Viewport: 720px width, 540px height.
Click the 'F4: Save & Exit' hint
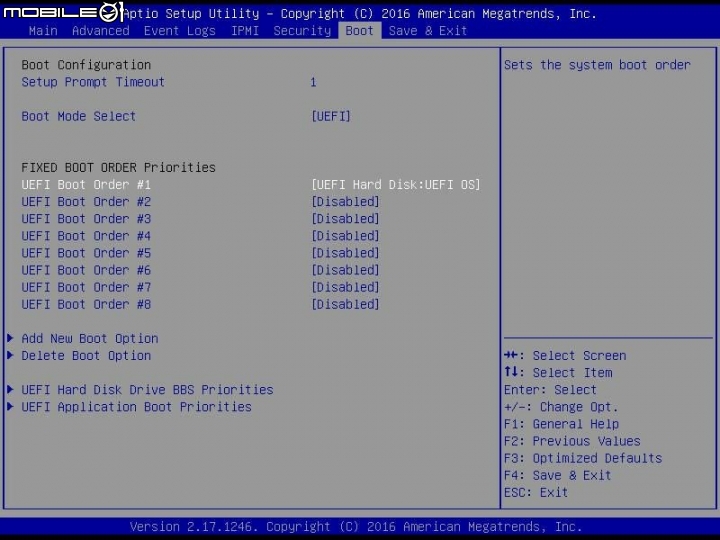click(x=557, y=475)
